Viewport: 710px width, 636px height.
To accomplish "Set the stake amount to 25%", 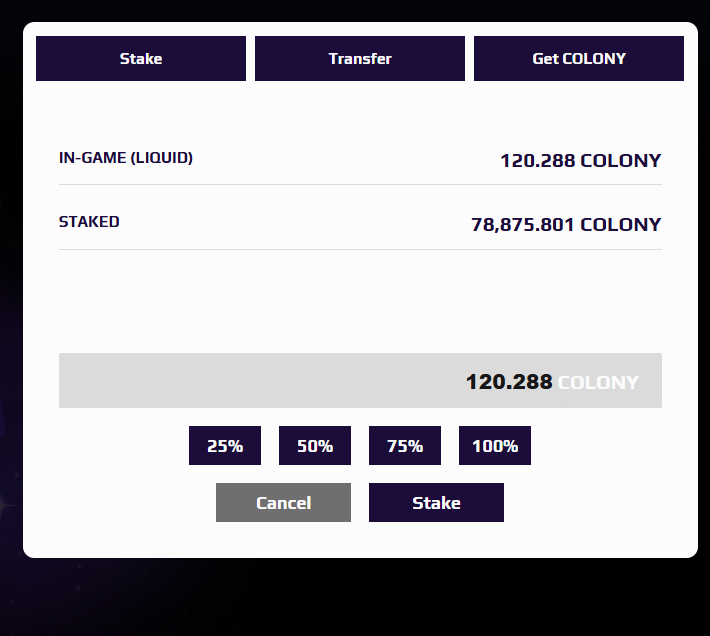I will coord(225,446).
